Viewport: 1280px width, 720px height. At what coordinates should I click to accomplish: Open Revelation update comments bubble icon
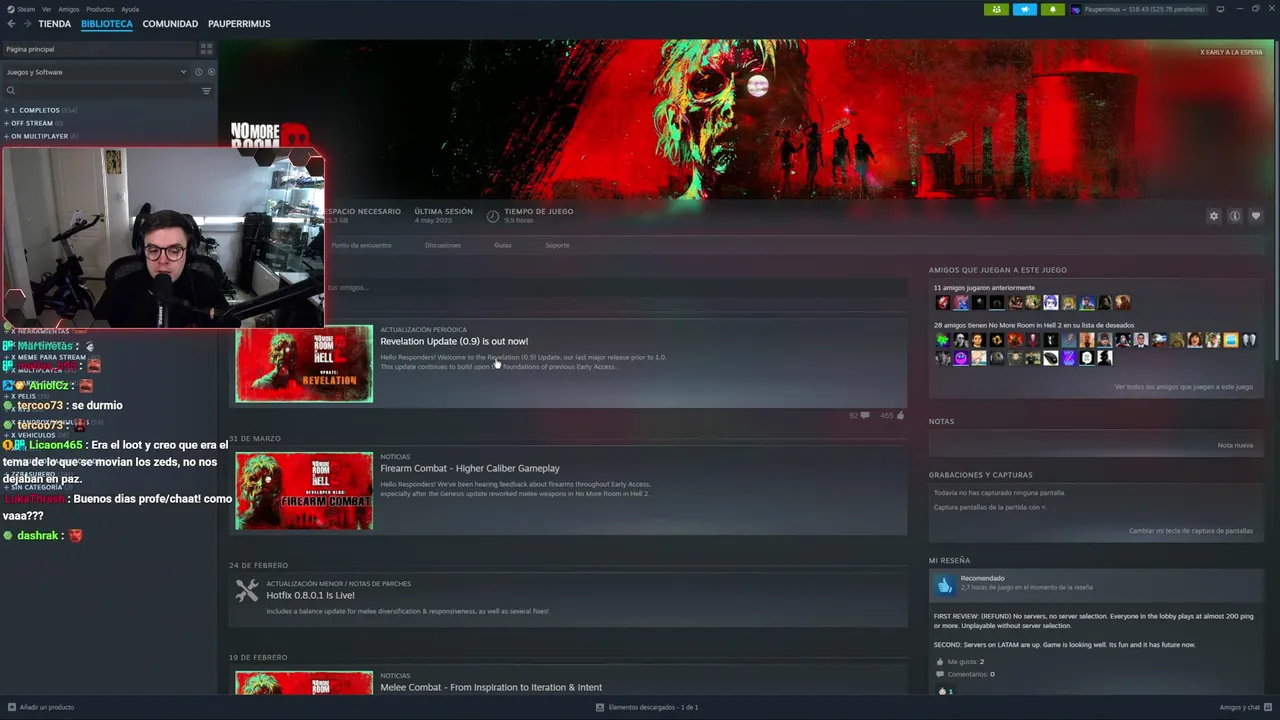click(x=865, y=415)
